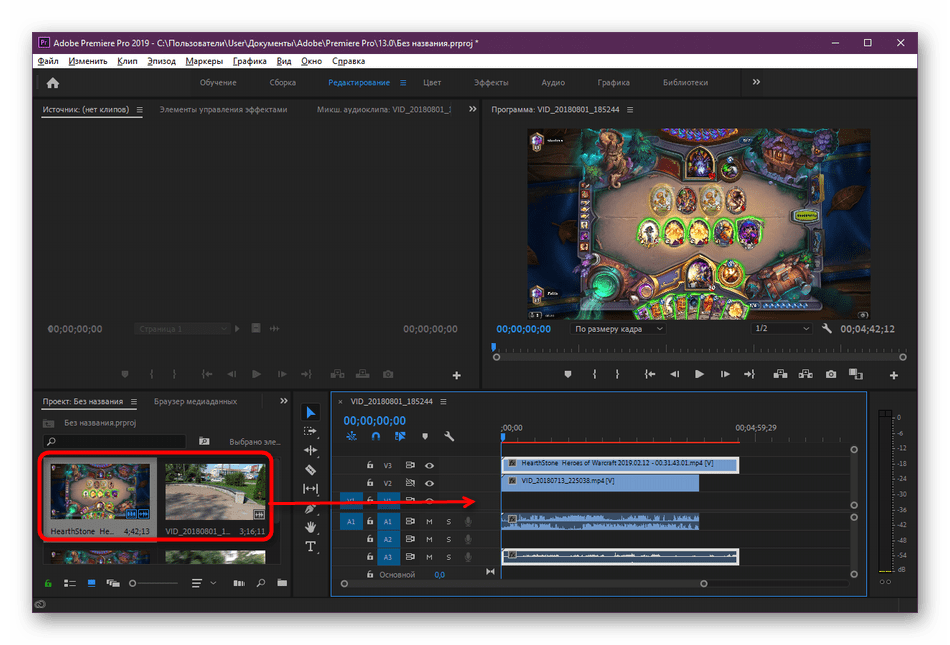Click Extract button in Program monitor

tap(805, 374)
